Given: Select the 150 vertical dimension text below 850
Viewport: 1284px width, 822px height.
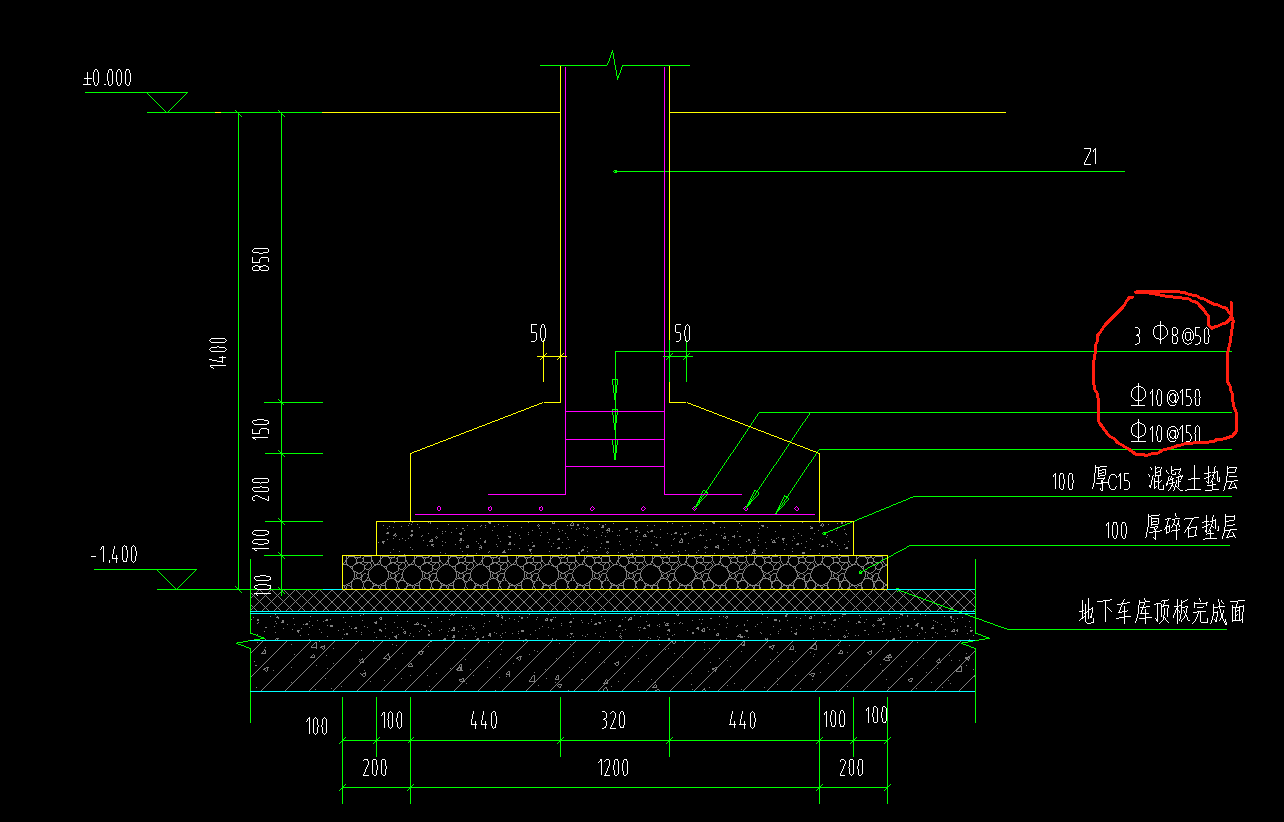Looking at the screenshot, I should pyautogui.click(x=263, y=428).
